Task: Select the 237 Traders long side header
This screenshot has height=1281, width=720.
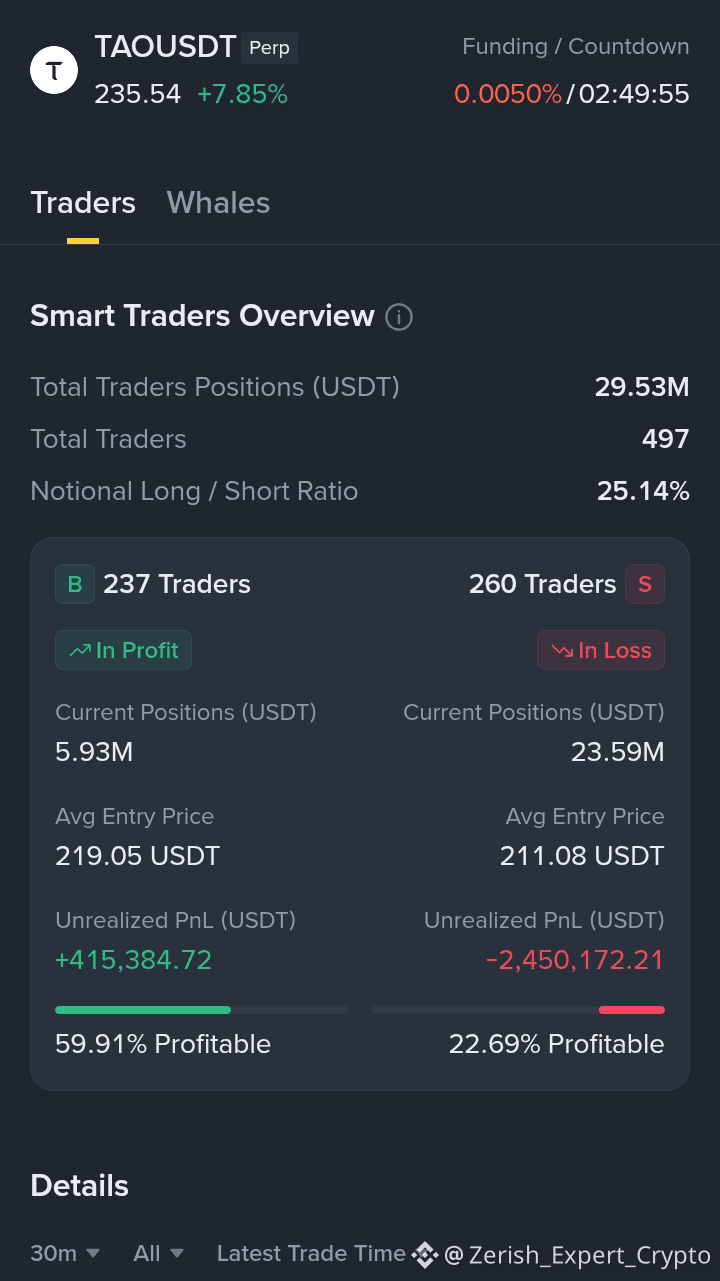Action: 177,584
